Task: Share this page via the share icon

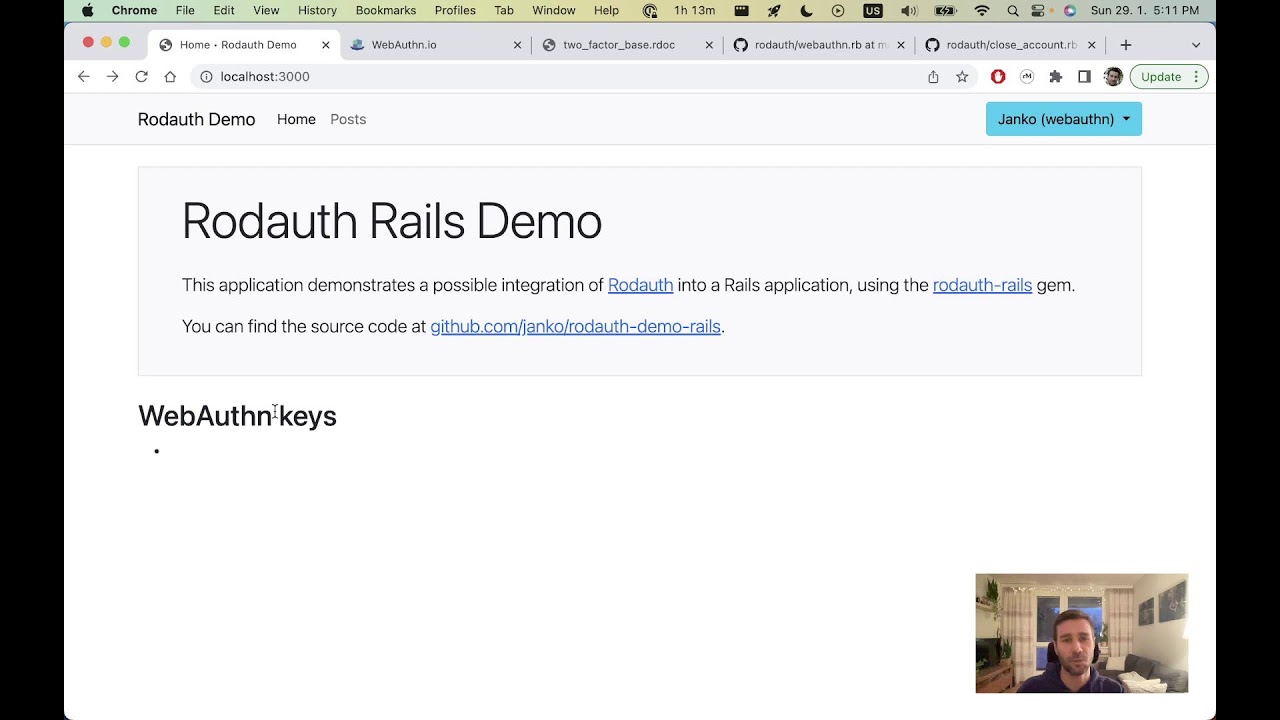Action: [x=933, y=77]
